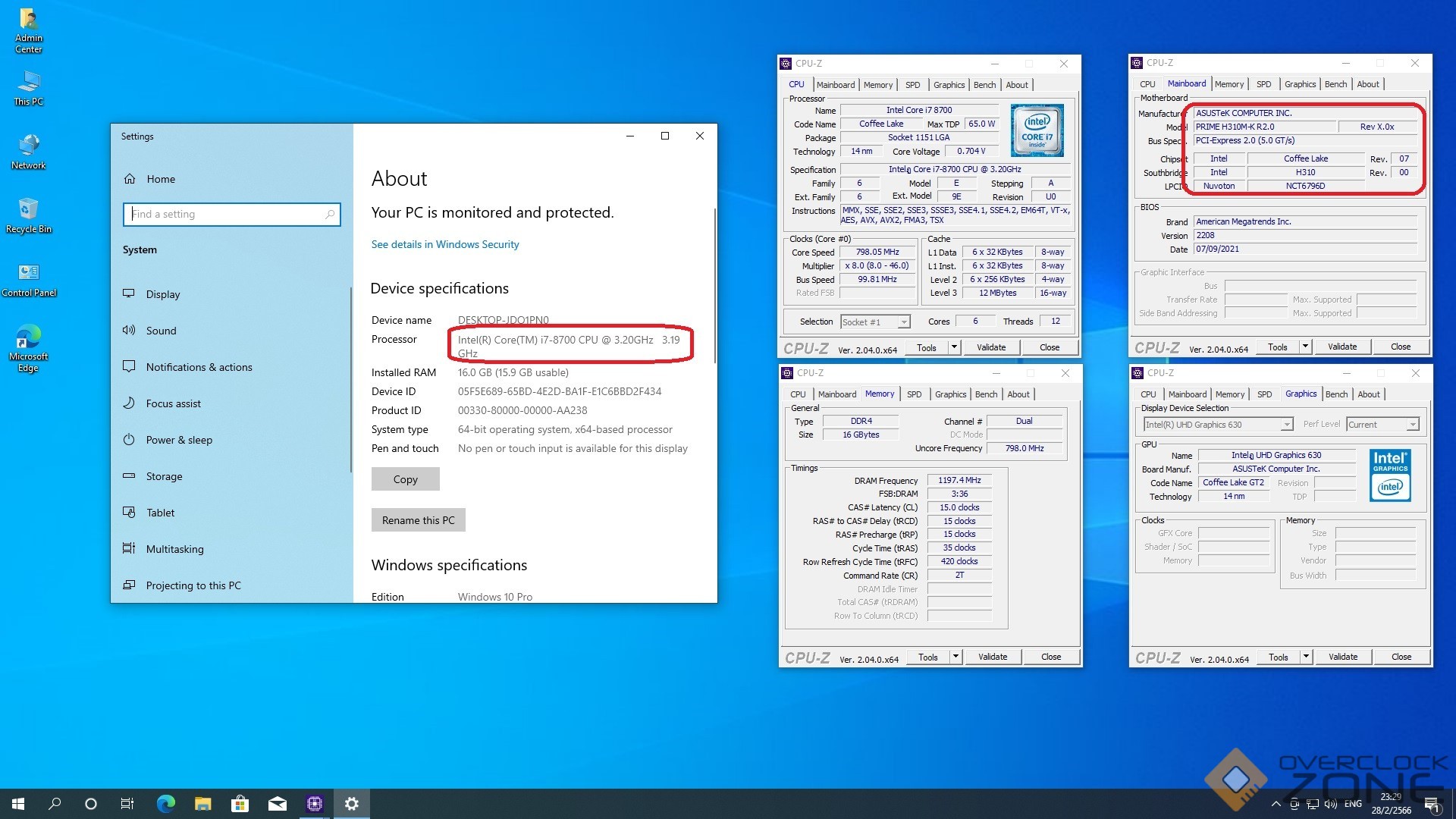Launch Microsoft Edge from taskbar

pos(165,804)
